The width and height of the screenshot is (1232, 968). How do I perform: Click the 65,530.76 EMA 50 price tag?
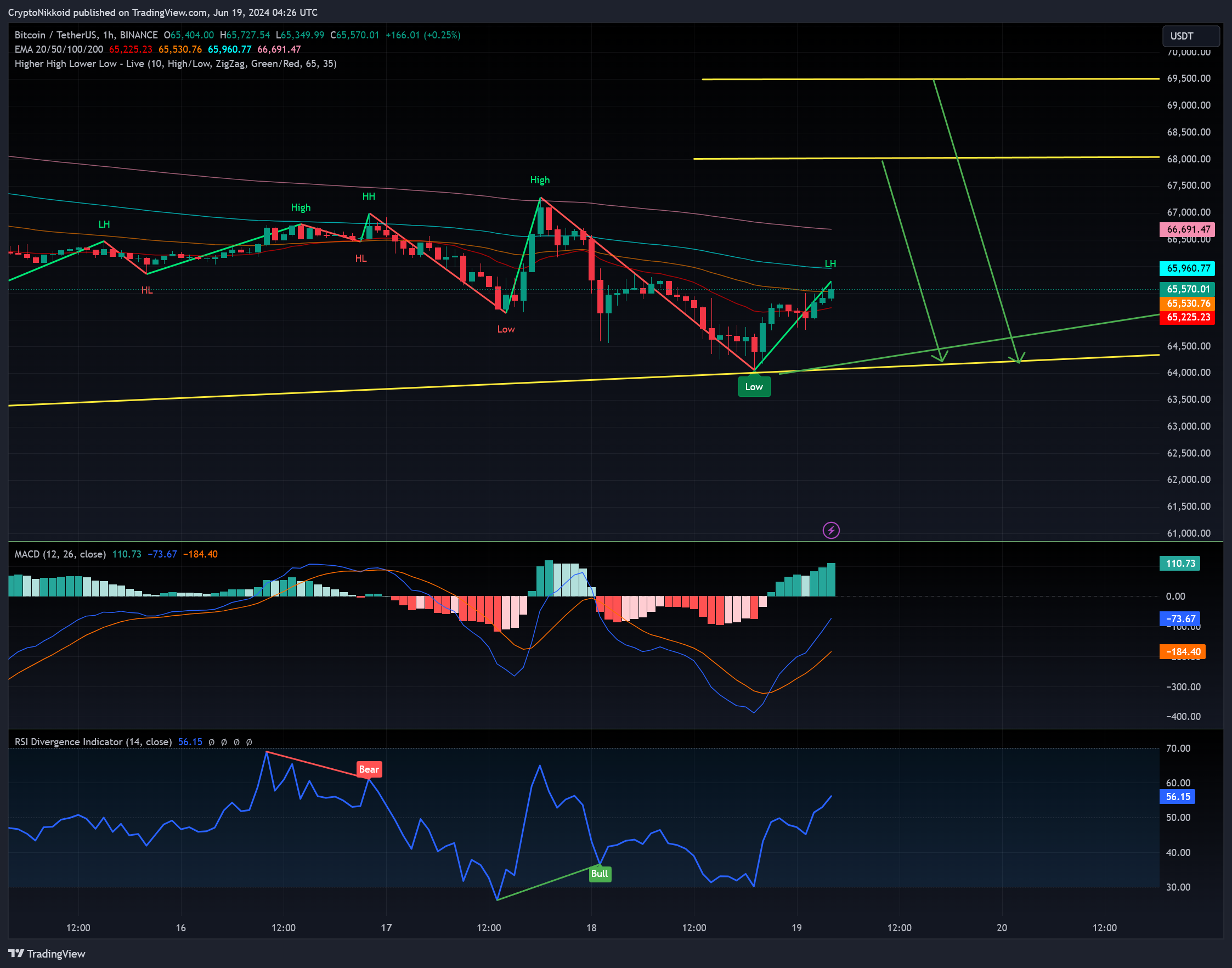[x=1187, y=303]
